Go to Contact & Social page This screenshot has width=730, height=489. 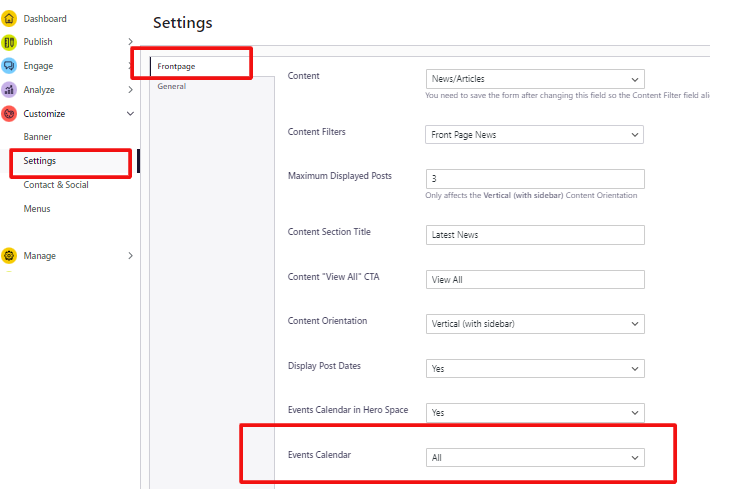[56, 185]
